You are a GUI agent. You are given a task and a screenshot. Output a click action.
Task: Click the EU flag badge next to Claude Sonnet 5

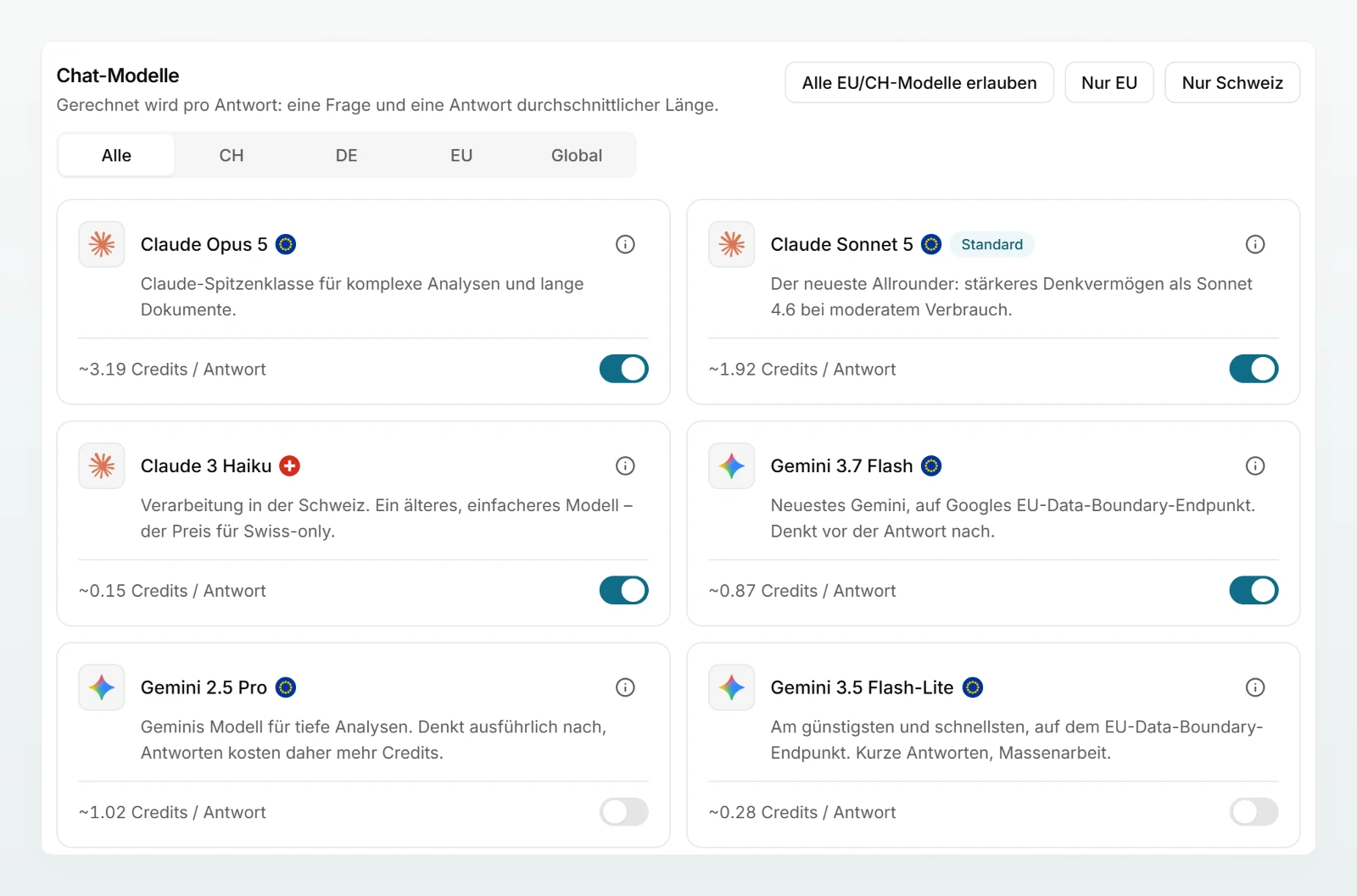[931, 244]
